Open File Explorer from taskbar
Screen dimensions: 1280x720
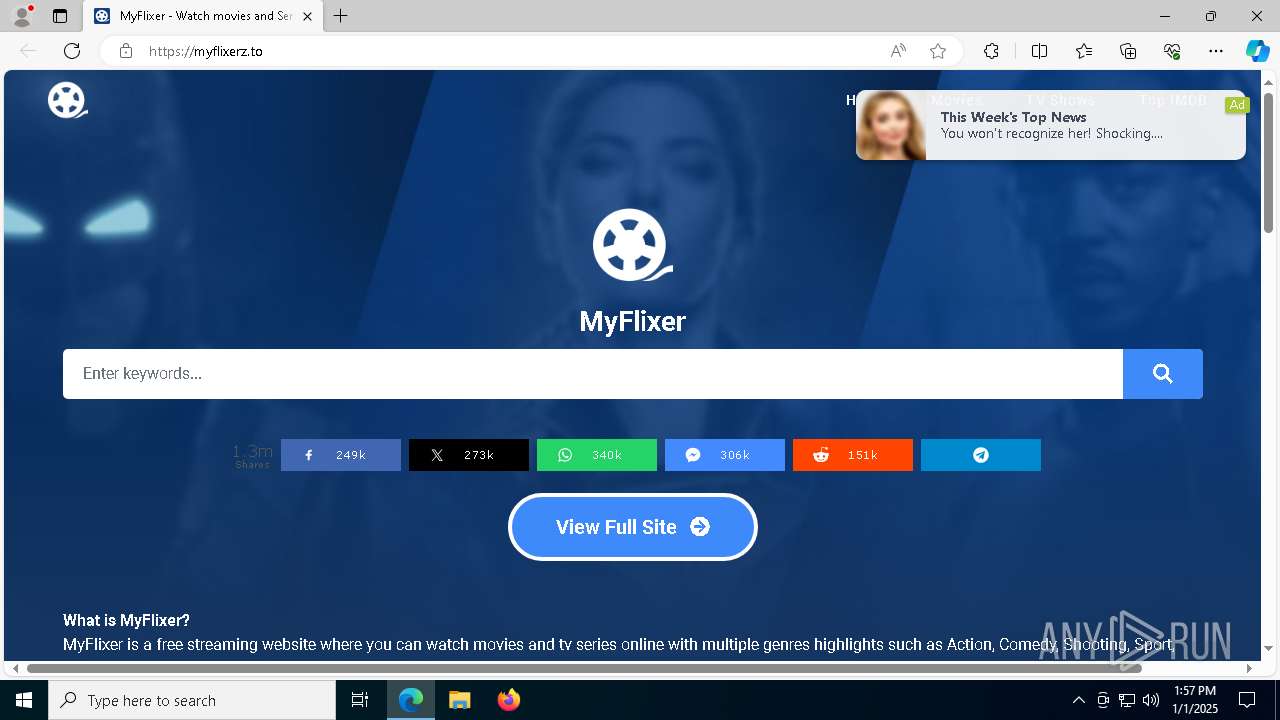click(459, 700)
